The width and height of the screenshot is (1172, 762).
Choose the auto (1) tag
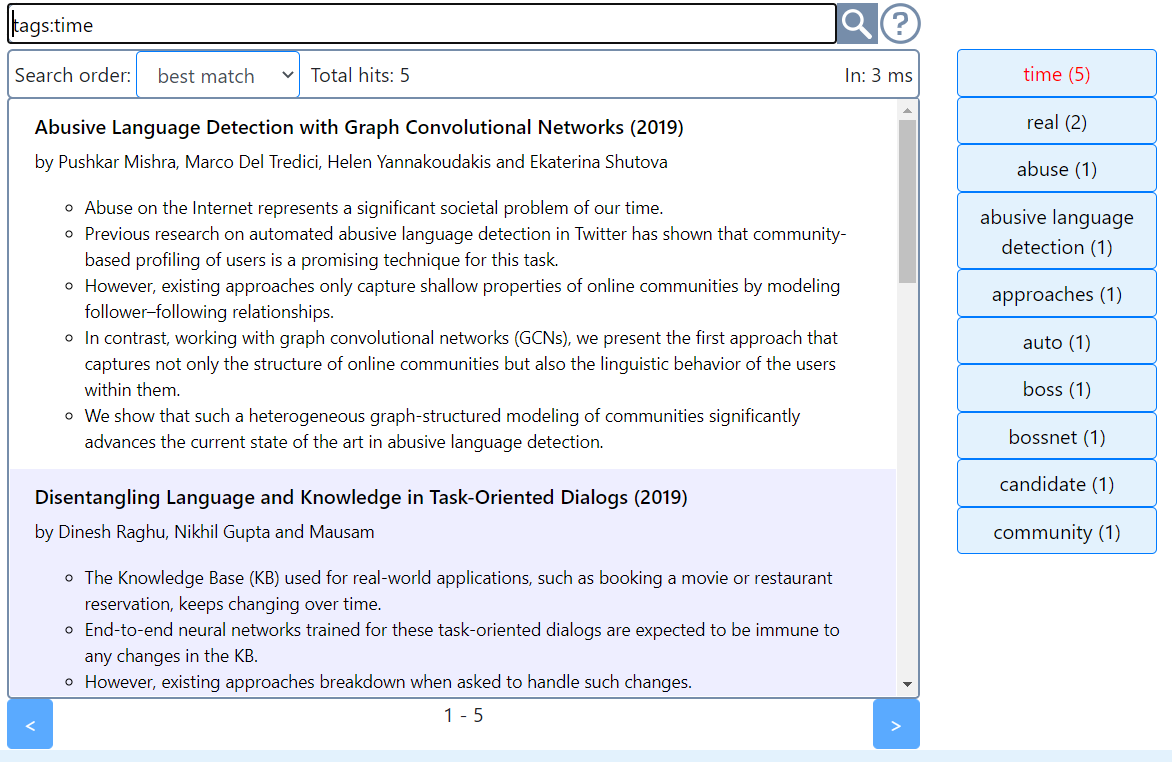coord(1056,341)
